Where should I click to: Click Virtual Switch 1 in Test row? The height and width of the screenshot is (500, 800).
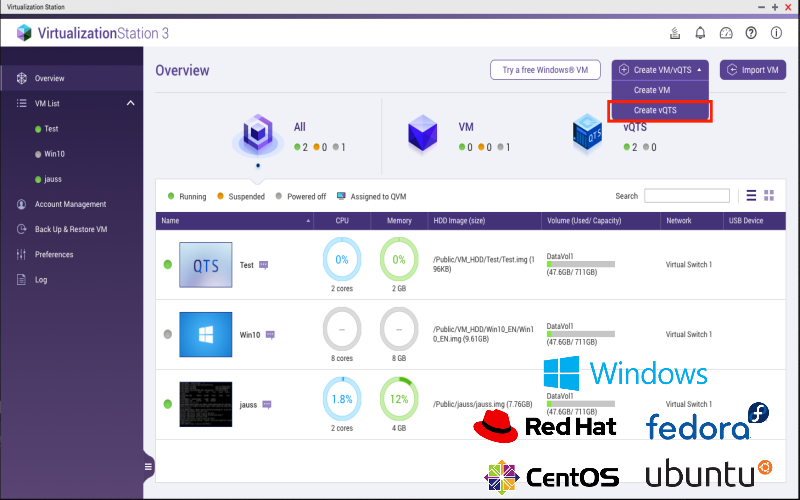[689, 265]
